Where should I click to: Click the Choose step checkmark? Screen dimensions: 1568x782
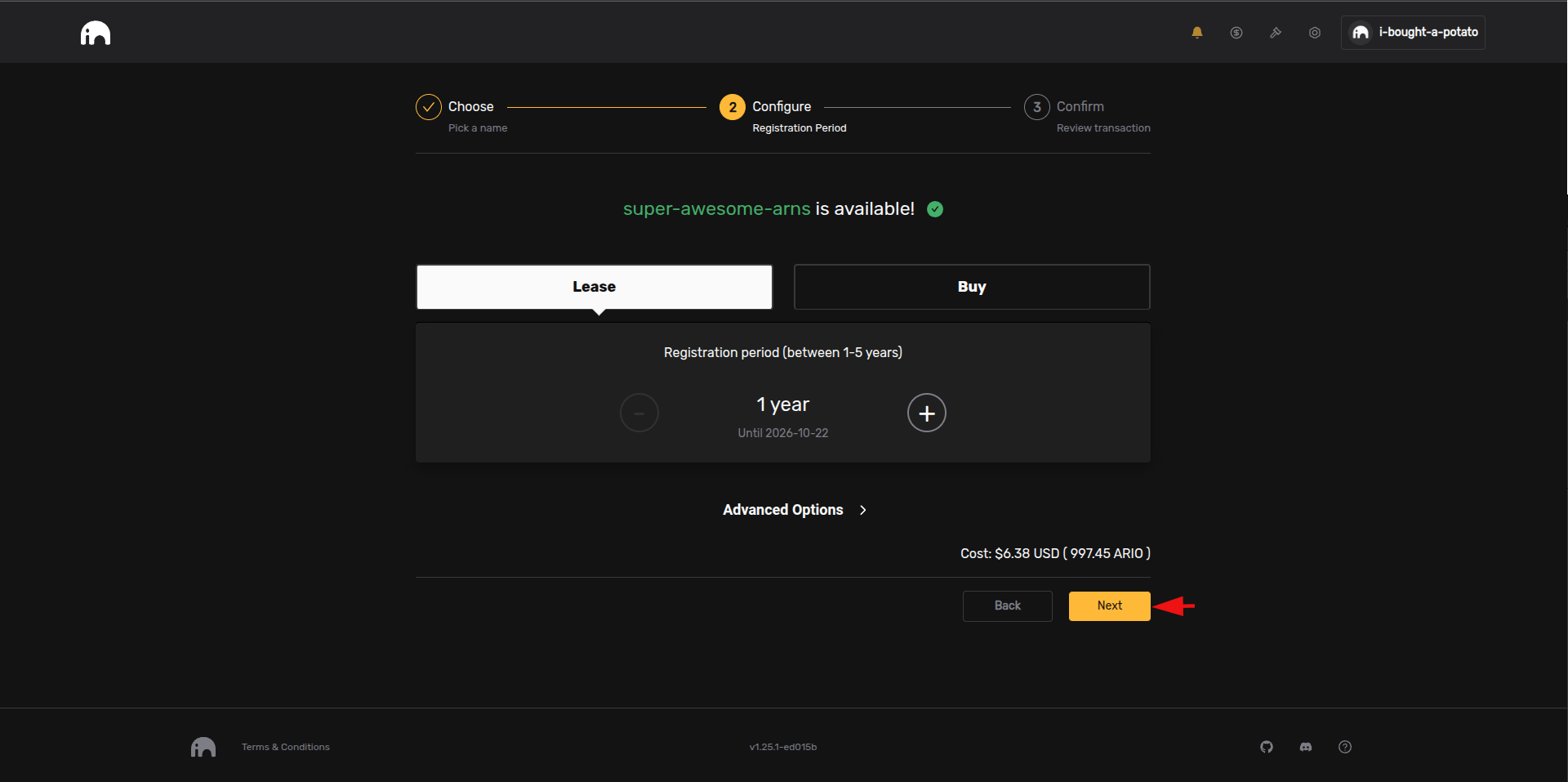point(428,107)
